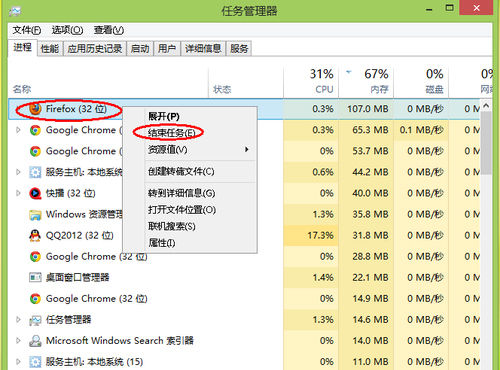Screen dimensions: 500x370
Task: Click the Microsoft Windows Search 索引器 icon
Action: pyautogui.click(x=35, y=341)
